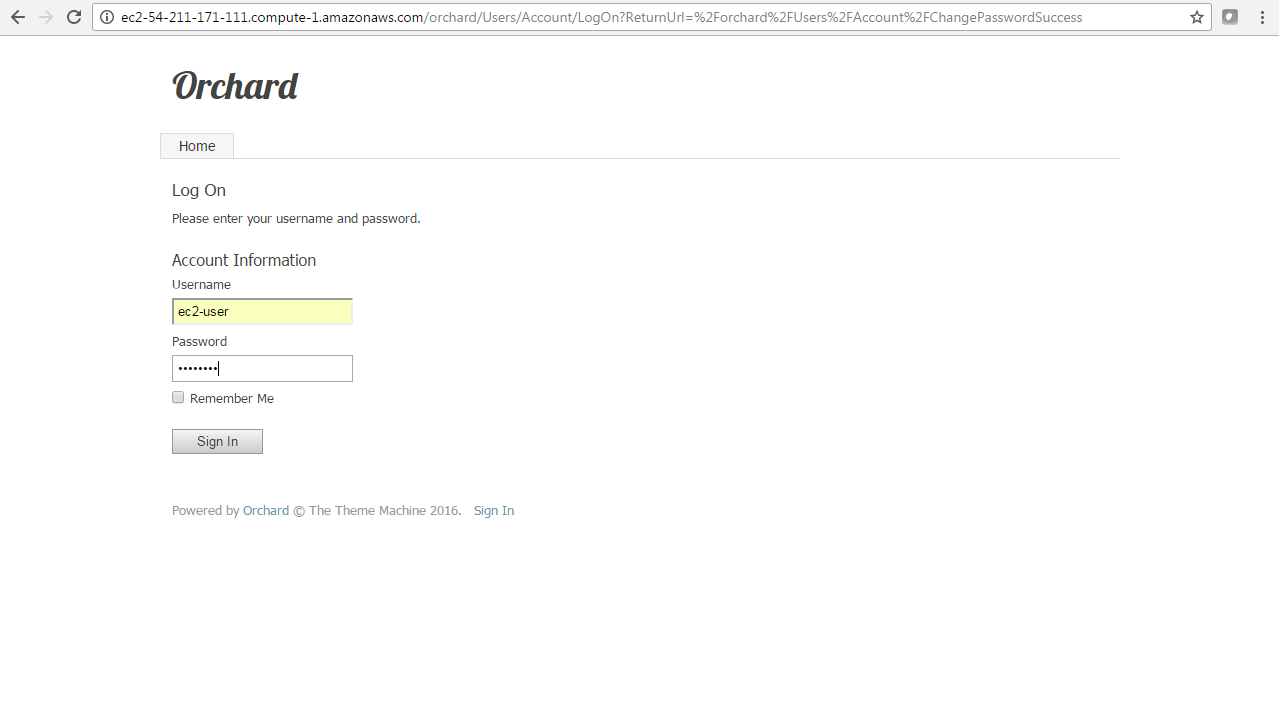
Task: Click the Account Information heading
Action: click(x=243, y=260)
